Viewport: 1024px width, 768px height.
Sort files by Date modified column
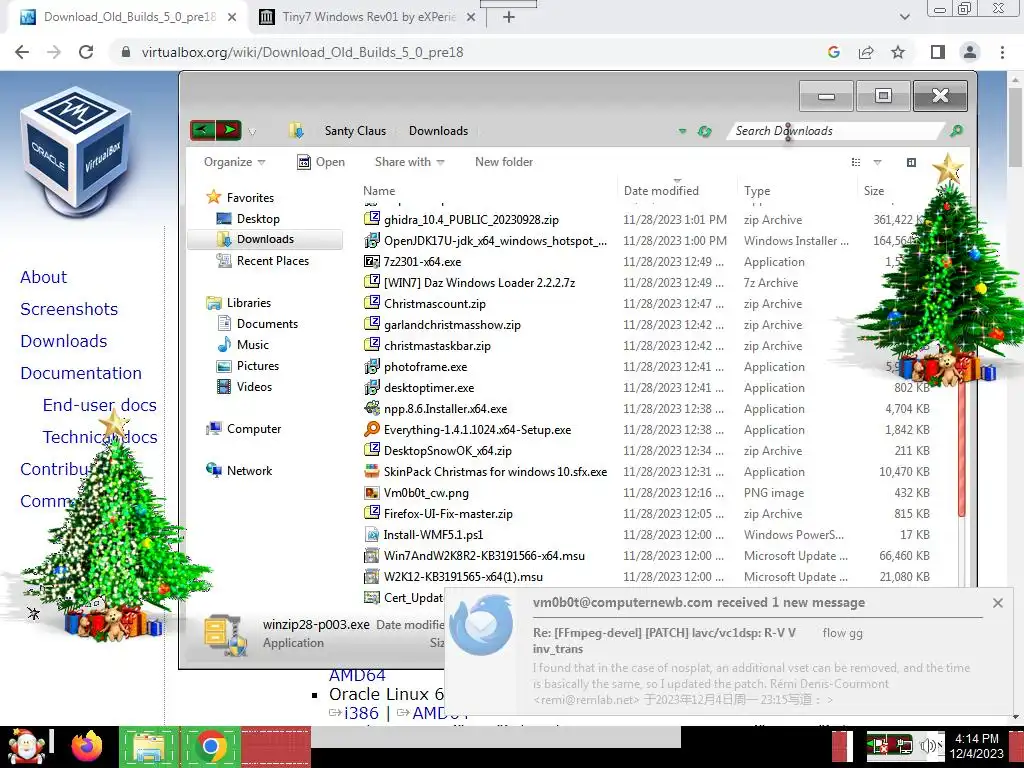(x=661, y=191)
